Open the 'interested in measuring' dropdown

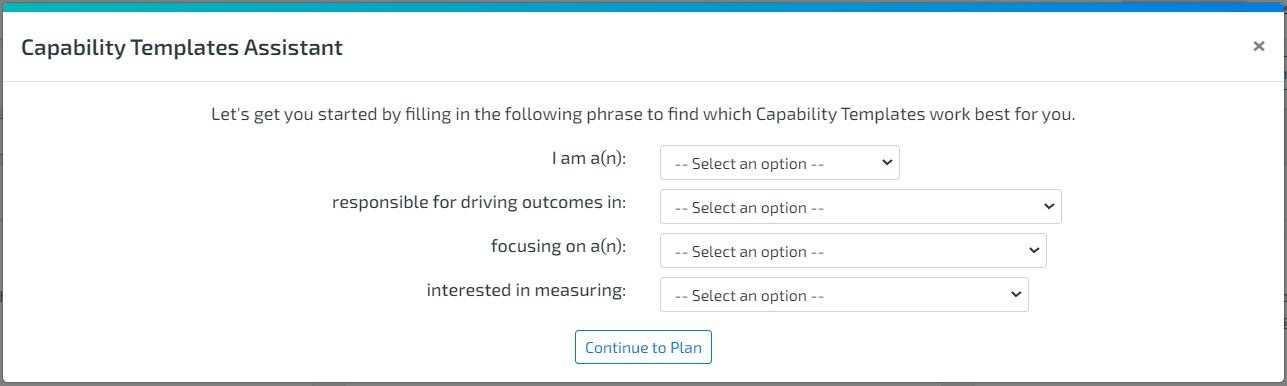point(844,295)
